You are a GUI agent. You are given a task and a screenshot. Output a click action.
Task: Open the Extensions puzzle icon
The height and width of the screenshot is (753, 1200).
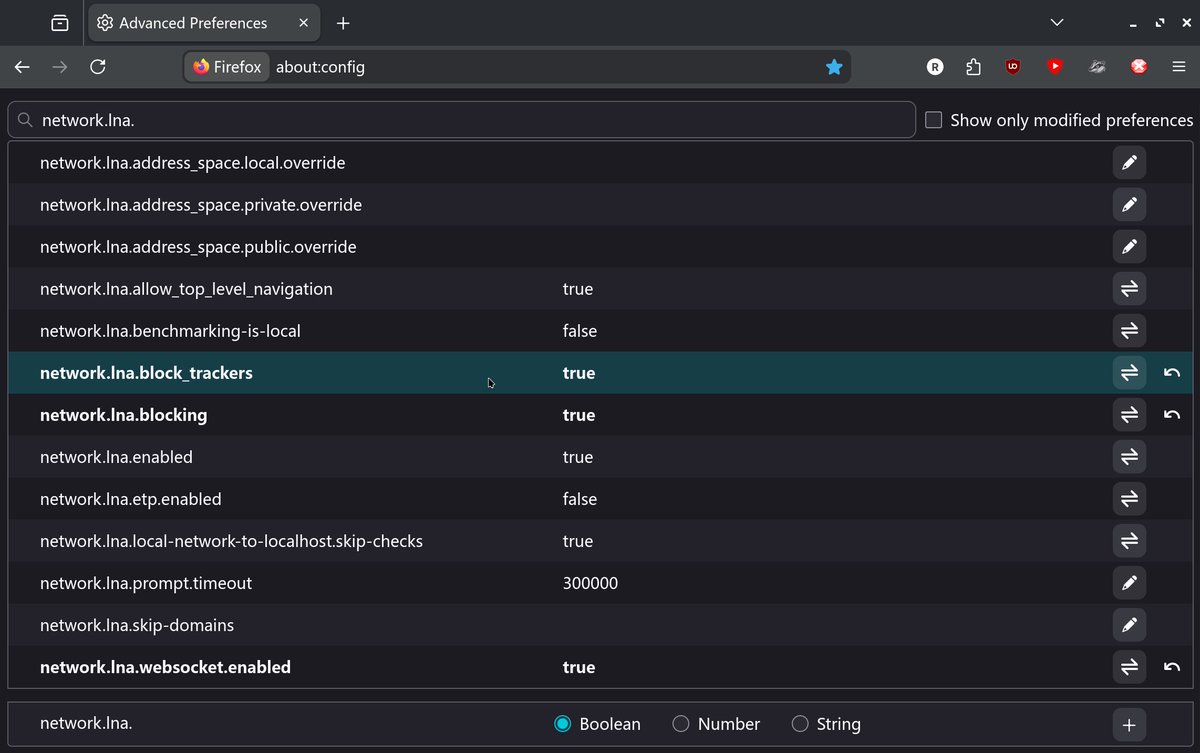point(974,67)
